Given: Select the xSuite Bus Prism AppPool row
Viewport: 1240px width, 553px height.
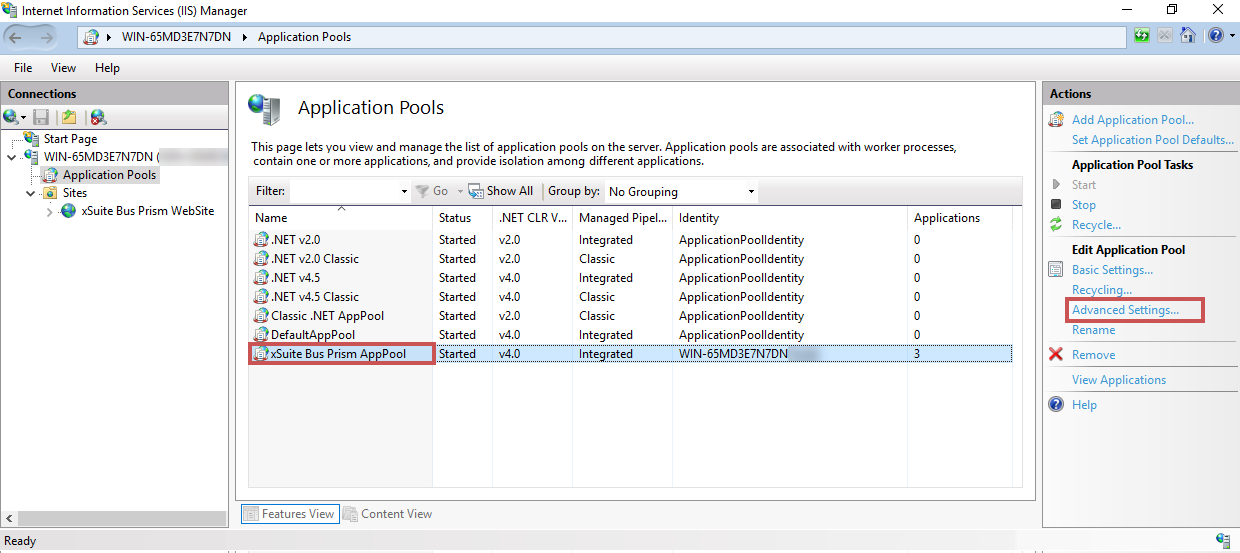Looking at the screenshot, I should [631, 354].
